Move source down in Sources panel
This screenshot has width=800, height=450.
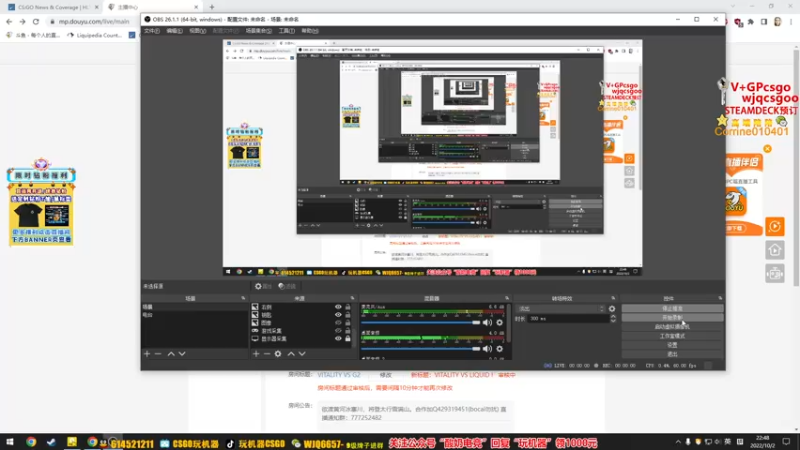(x=302, y=354)
